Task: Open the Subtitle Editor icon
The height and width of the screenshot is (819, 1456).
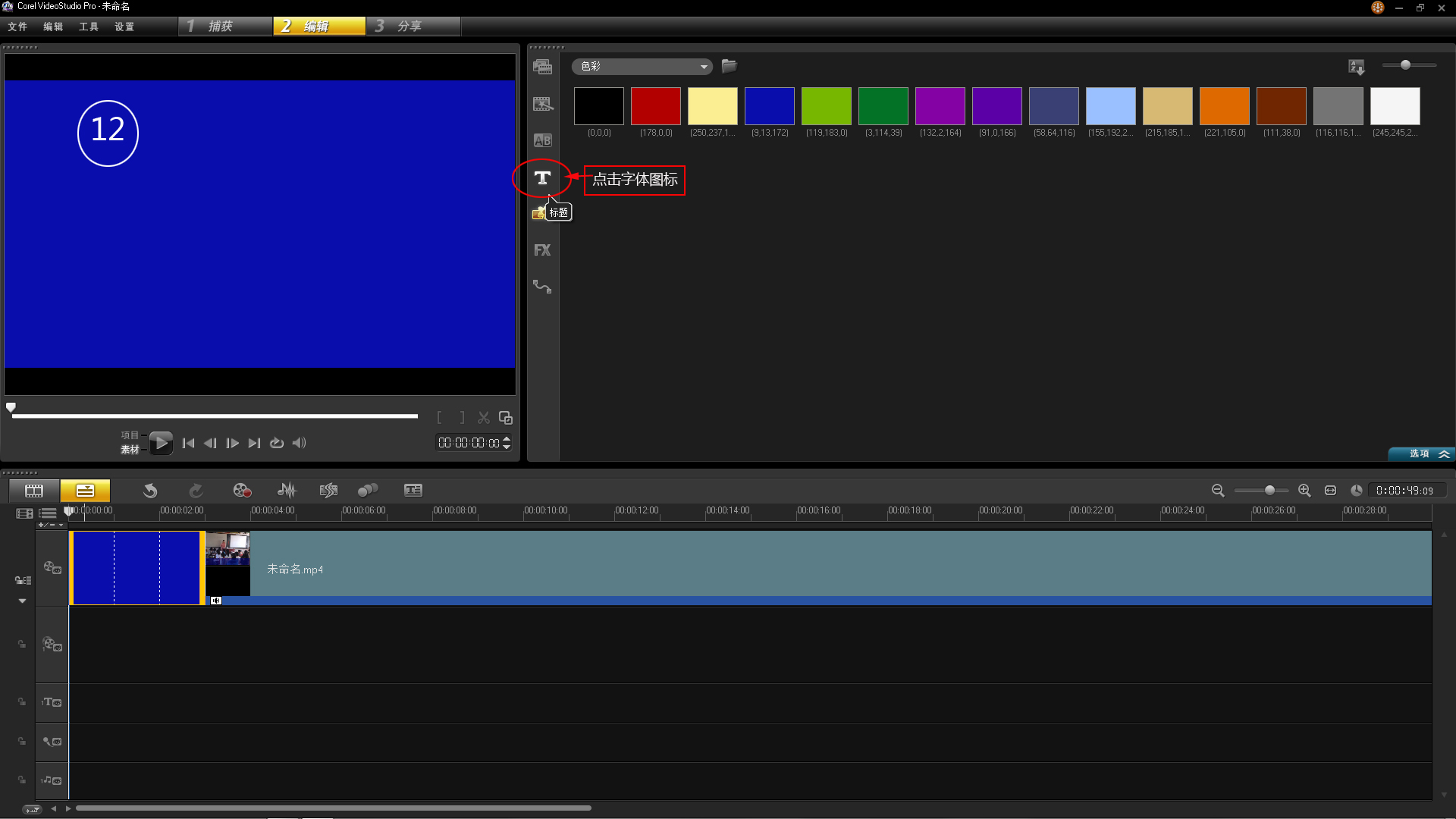Action: 413,491
